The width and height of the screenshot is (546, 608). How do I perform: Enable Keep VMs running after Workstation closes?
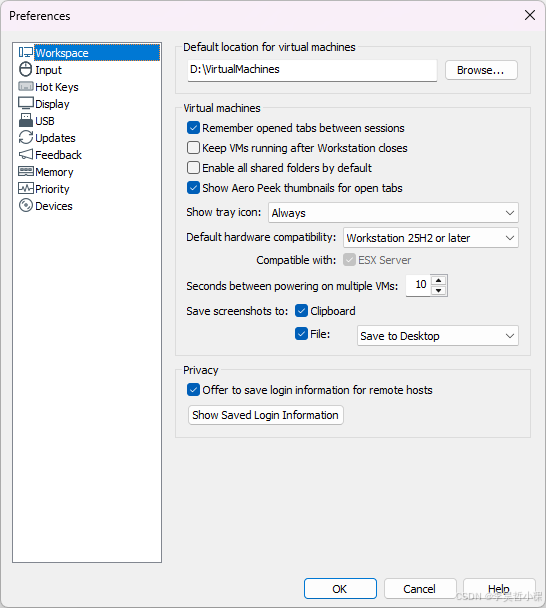193,148
